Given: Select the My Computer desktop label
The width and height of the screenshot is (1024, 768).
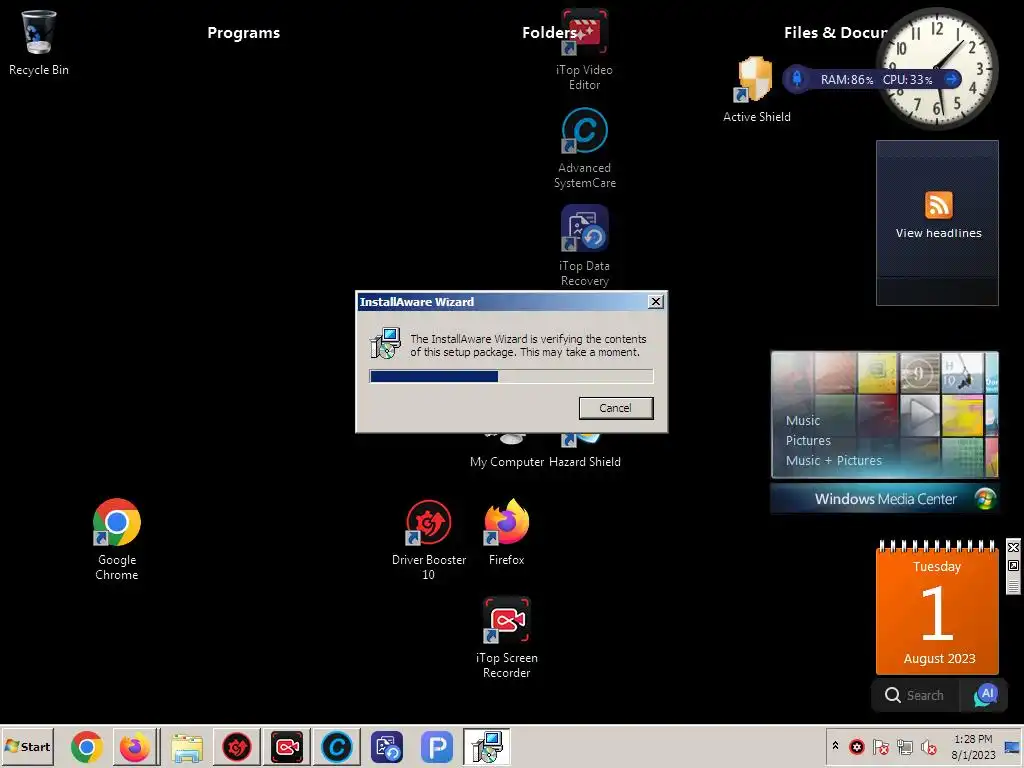Looking at the screenshot, I should click(507, 462).
